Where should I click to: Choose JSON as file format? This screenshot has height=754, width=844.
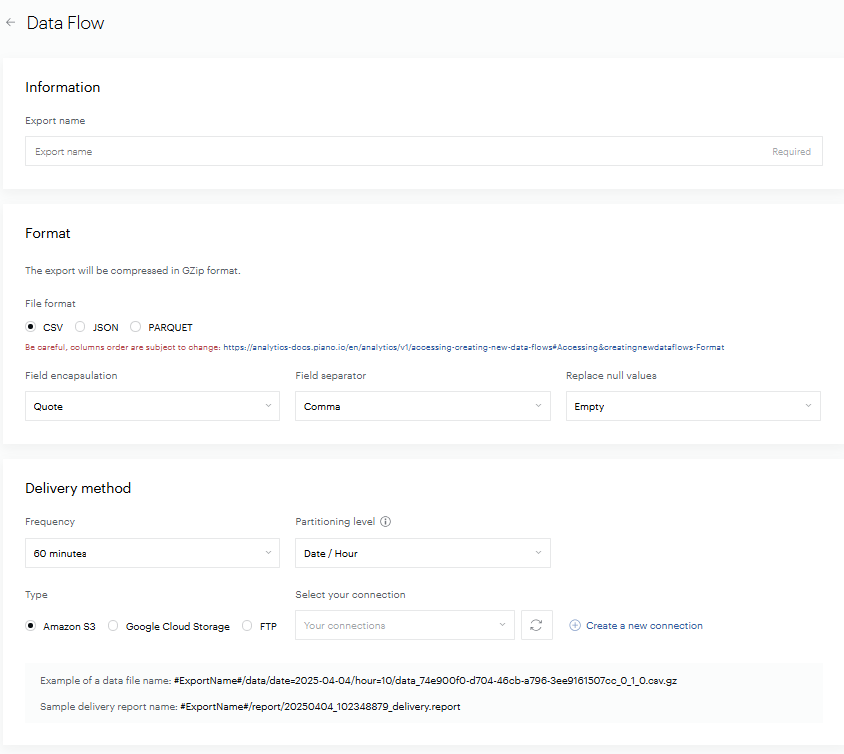pyautogui.click(x=81, y=327)
